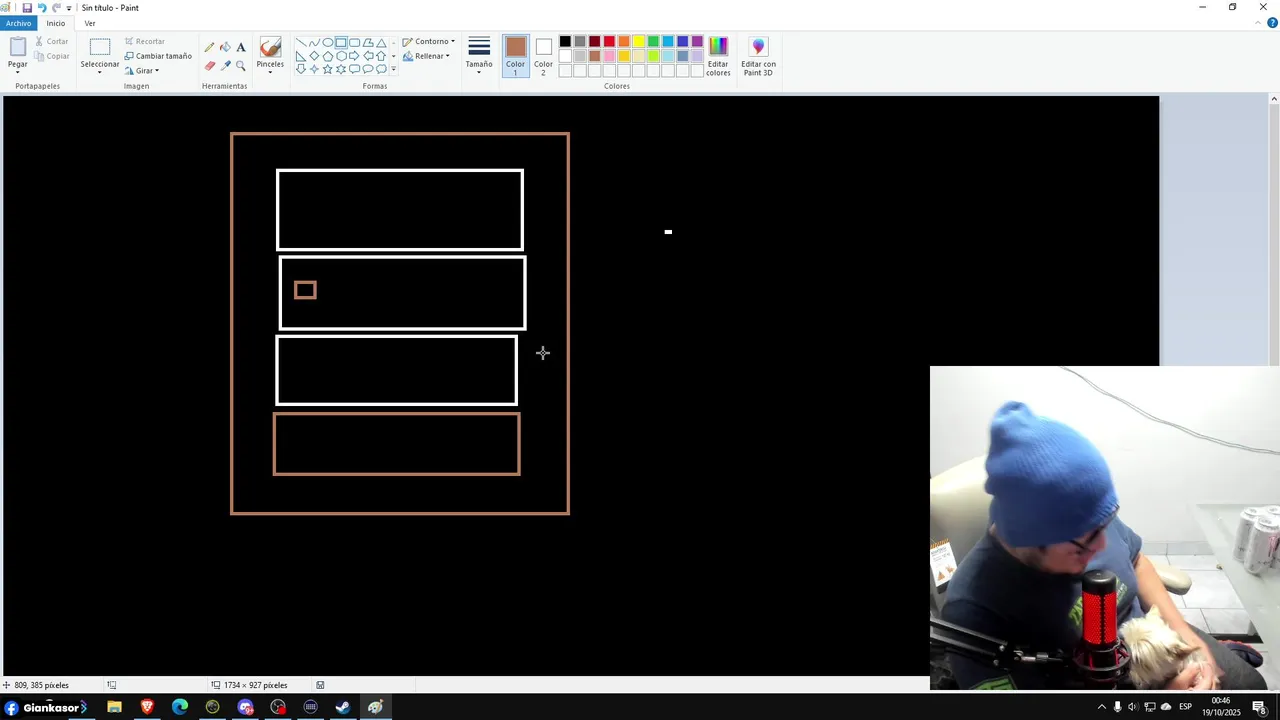The height and width of the screenshot is (720, 1280).
Task: Select the Eraser tool
Action: tap(209, 65)
